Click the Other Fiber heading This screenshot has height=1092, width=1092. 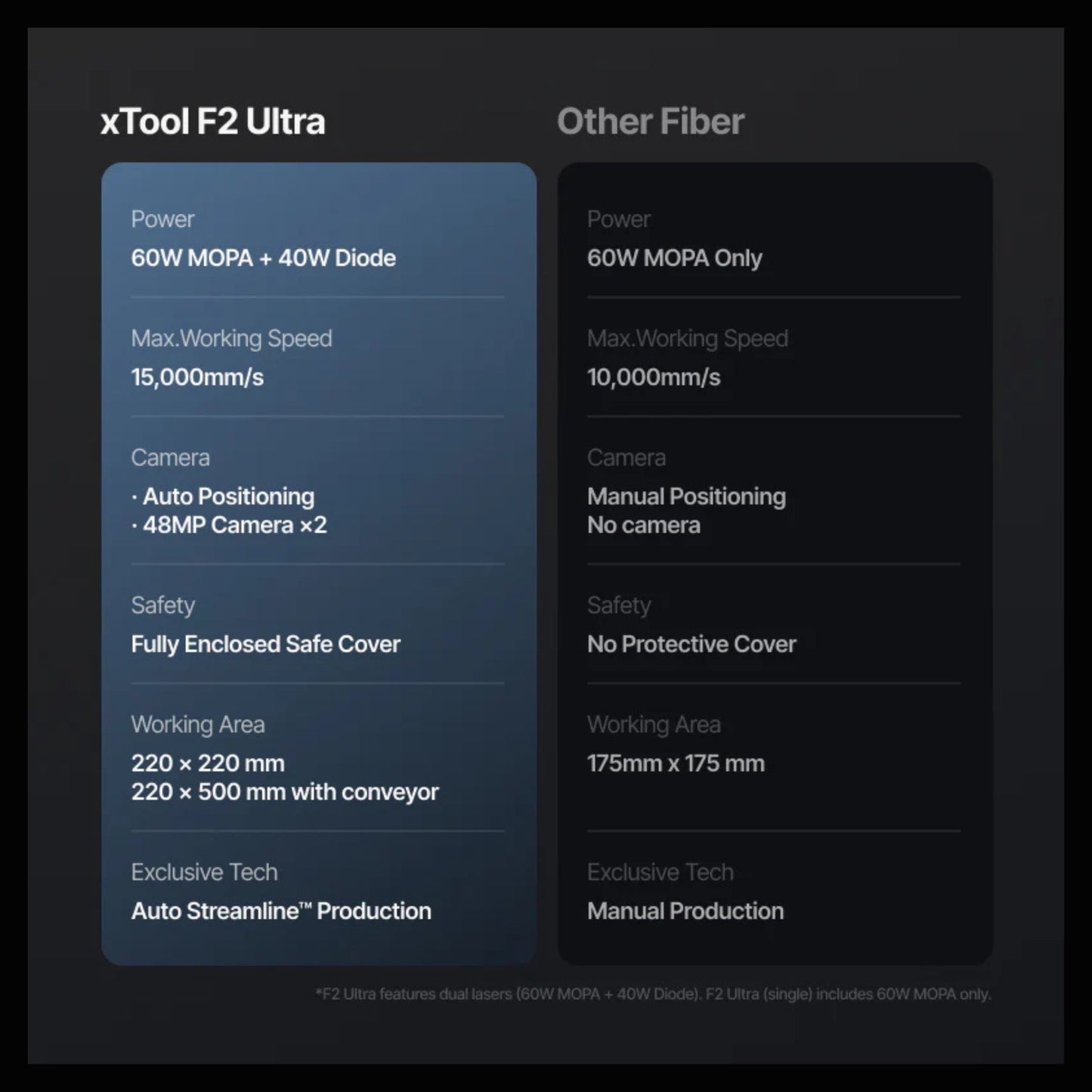pyautogui.click(x=651, y=122)
